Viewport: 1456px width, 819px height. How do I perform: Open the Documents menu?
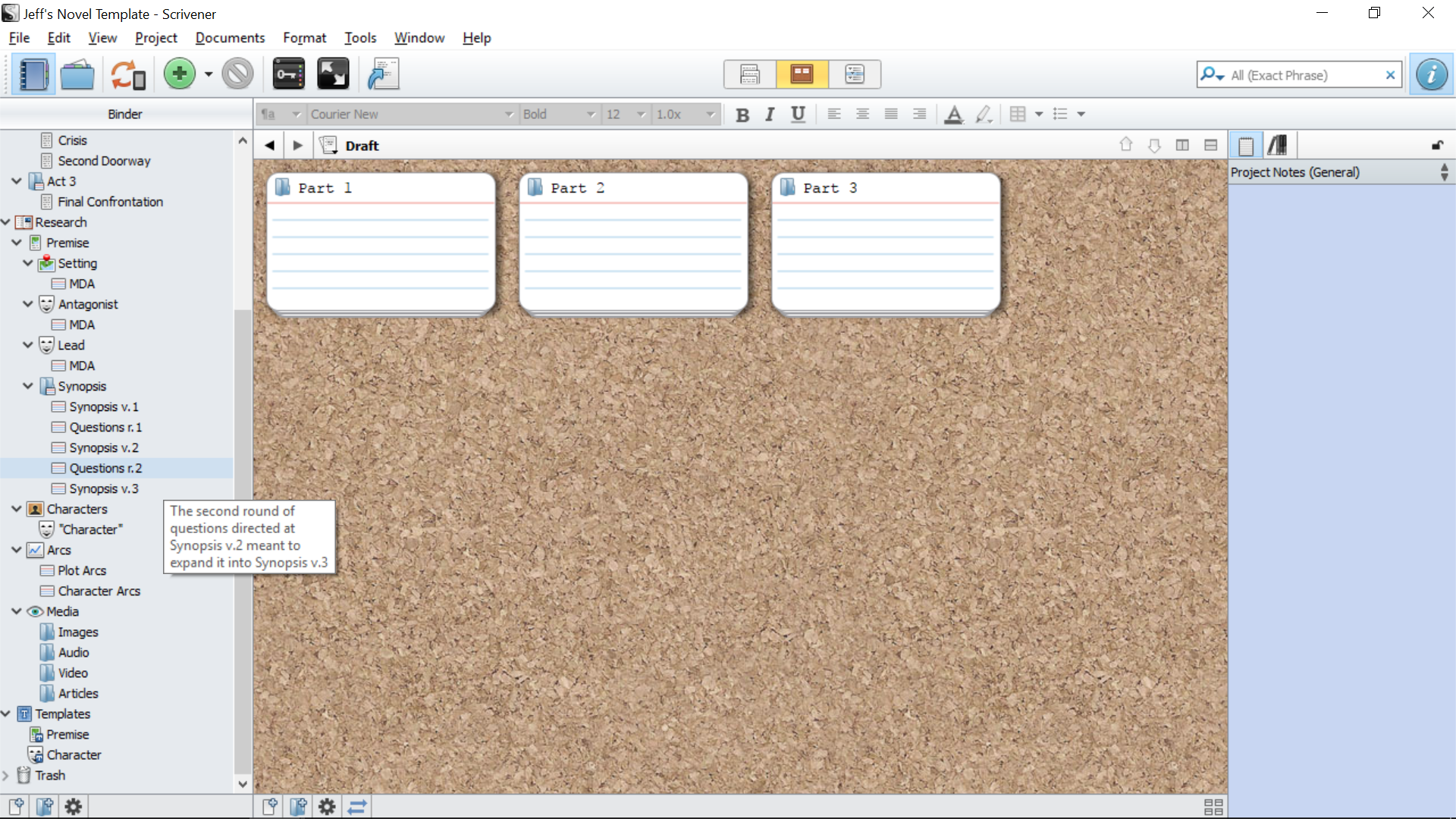(229, 38)
